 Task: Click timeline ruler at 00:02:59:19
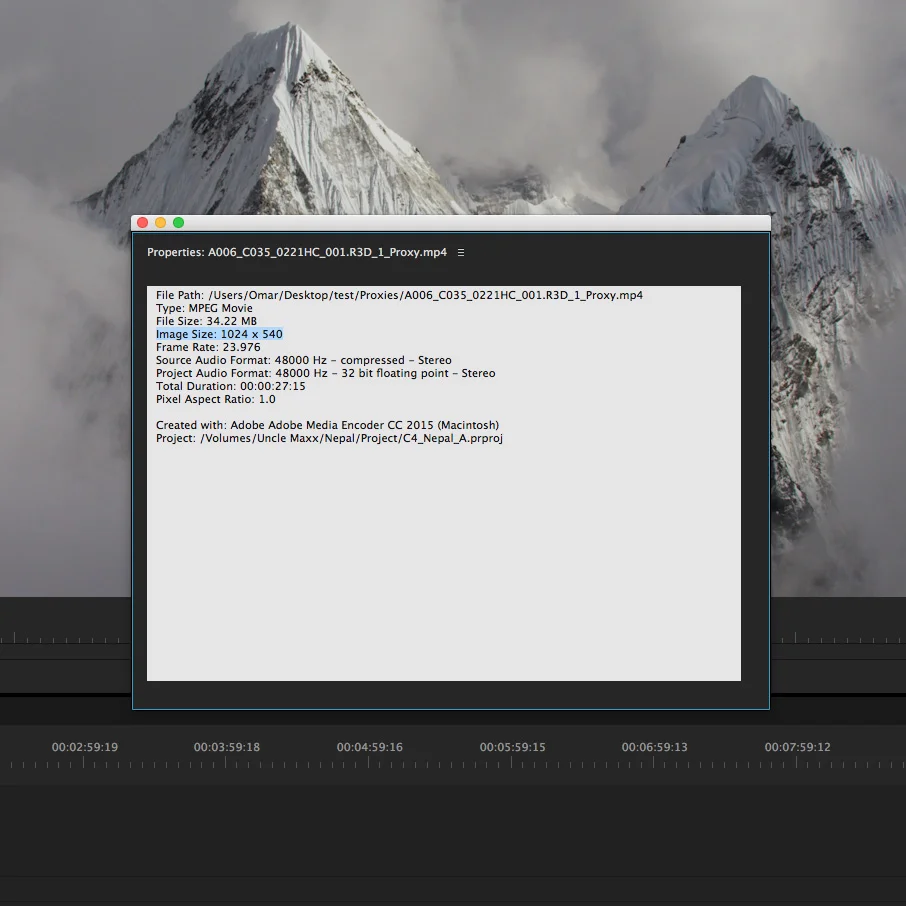coord(84,747)
